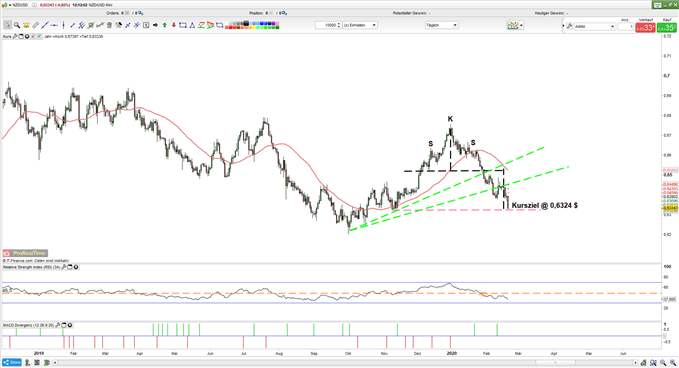Click the K head label on chart
This screenshot has height=368, width=679.
pyautogui.click(x=450, y=119)
